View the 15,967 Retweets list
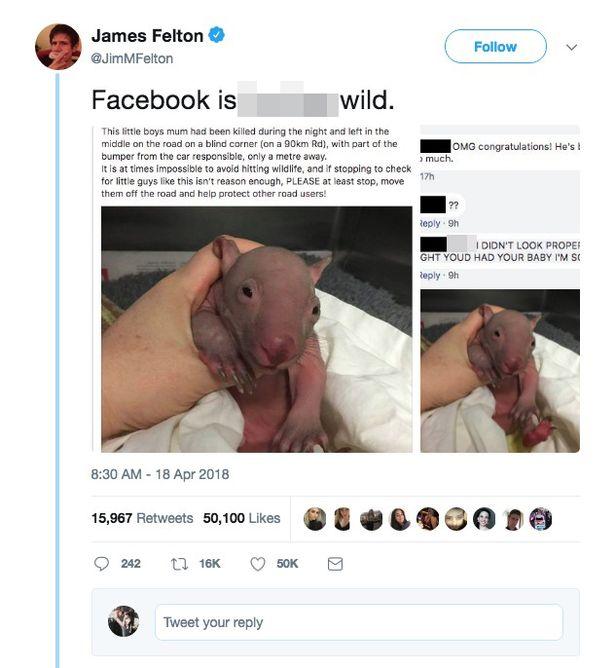This screenshot has height=668, width=615. (142, 518)
